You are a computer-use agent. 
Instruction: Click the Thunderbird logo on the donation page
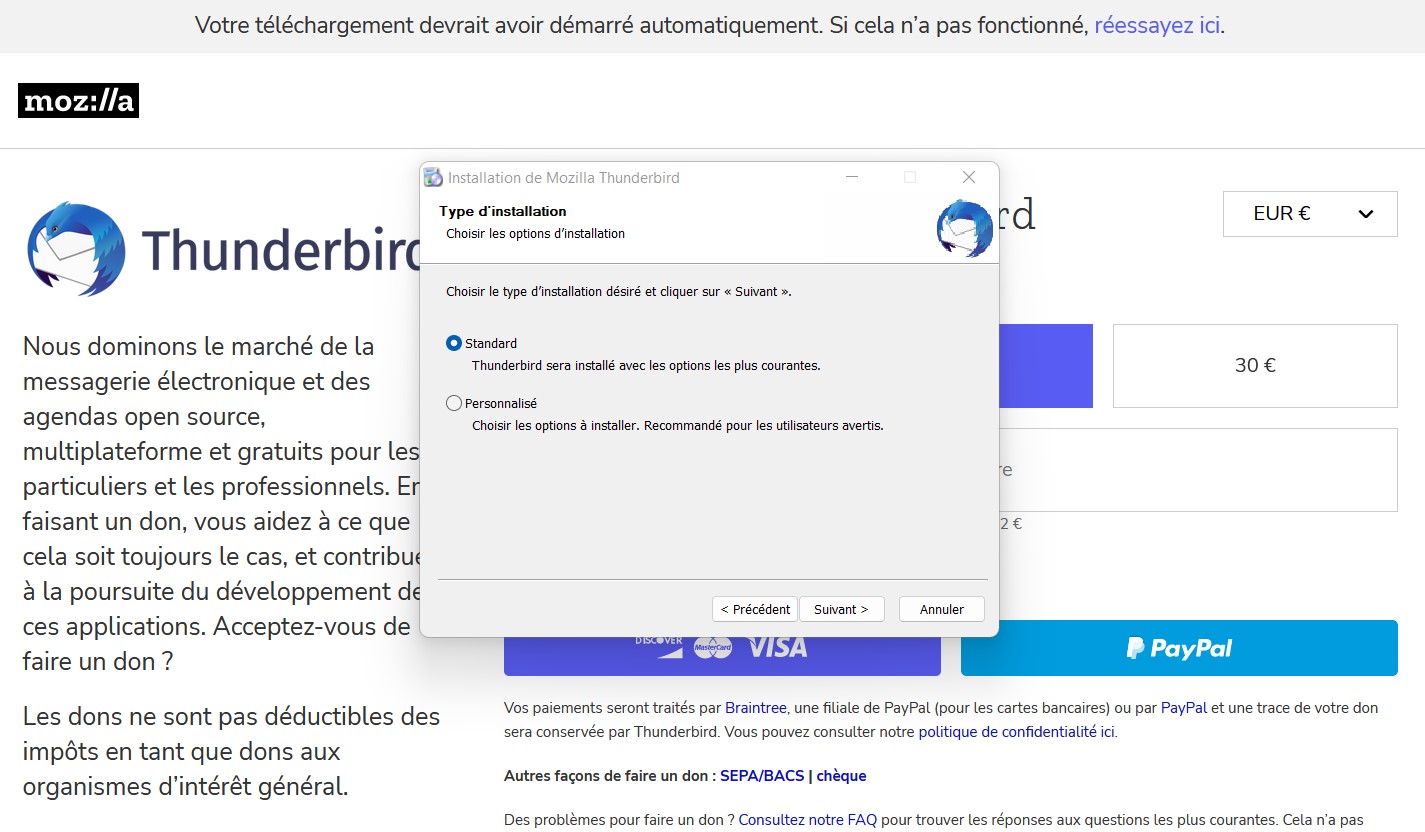76,249
